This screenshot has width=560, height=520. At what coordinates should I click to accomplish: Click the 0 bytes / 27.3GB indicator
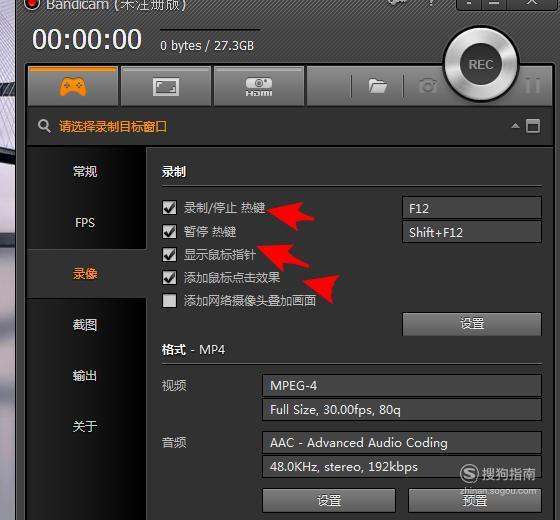pos(207,46)
